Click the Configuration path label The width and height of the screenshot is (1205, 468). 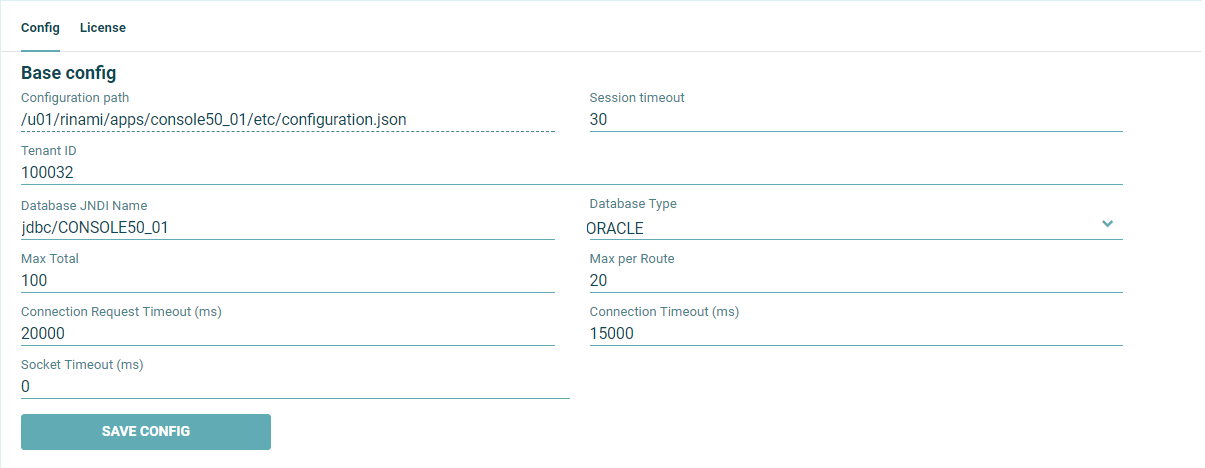[x=75, y=98]
